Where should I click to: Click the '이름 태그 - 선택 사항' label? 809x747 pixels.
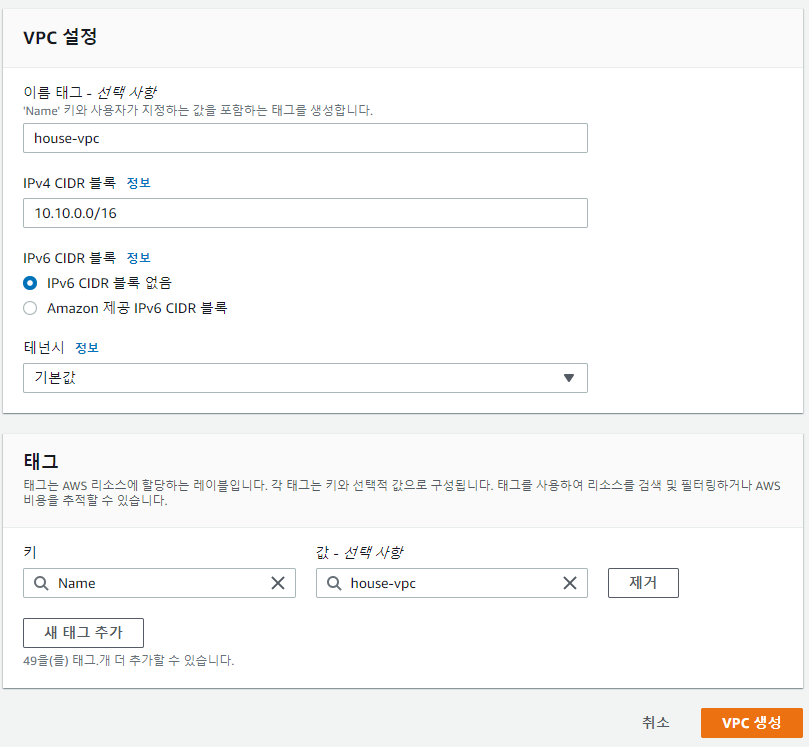coord(90,93)
